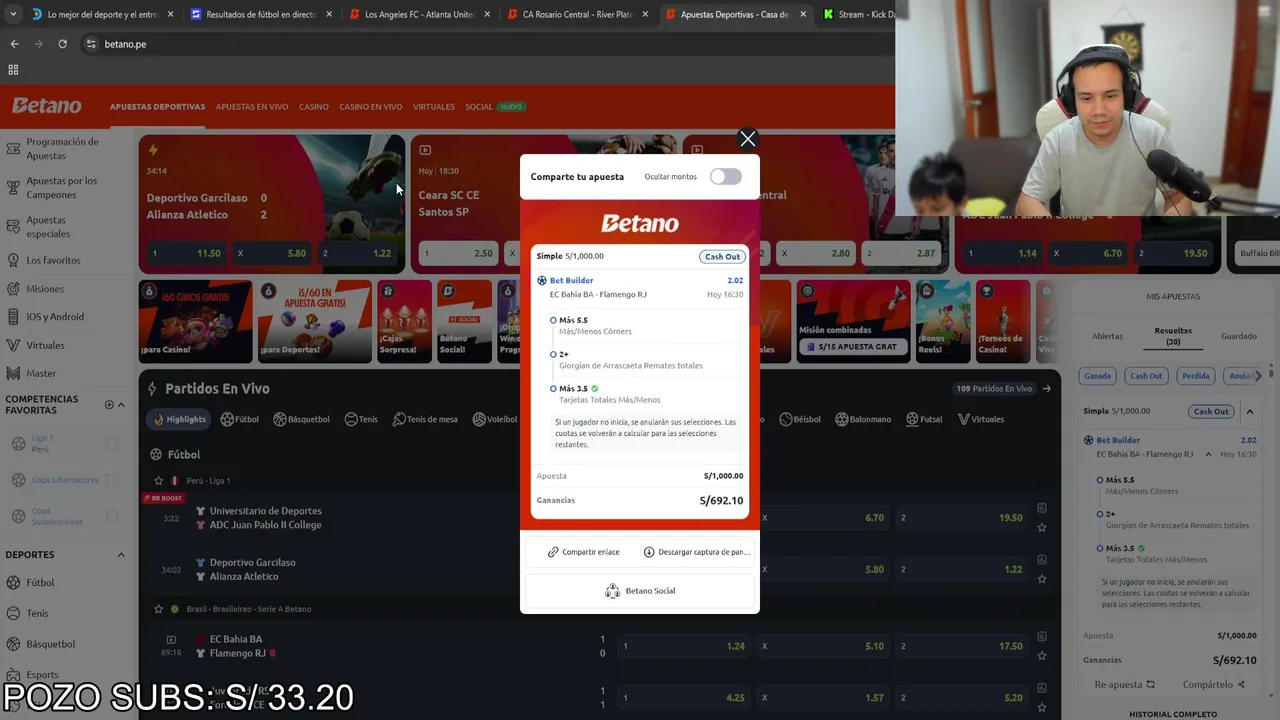1280x720 pixels.
Task: Favorite Brasil Brasileirao Serie A star
Action: (158, 609)
